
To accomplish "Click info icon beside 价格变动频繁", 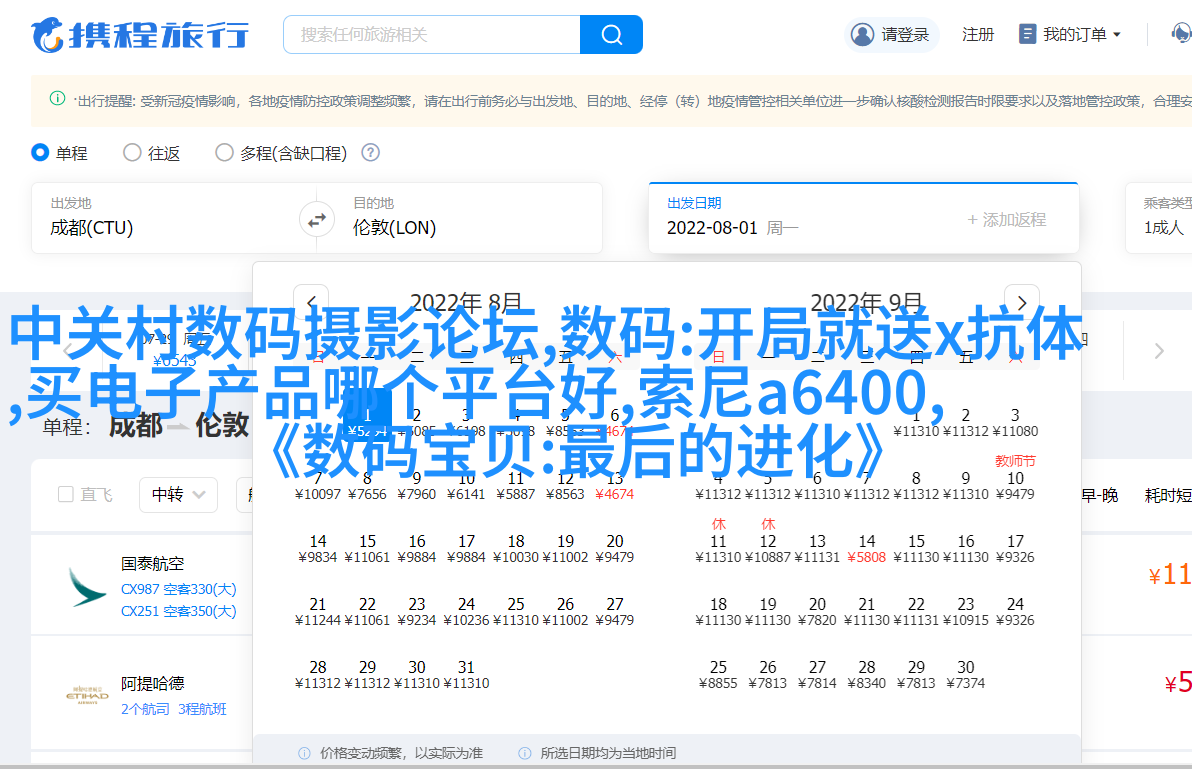I will click(304, 753).
